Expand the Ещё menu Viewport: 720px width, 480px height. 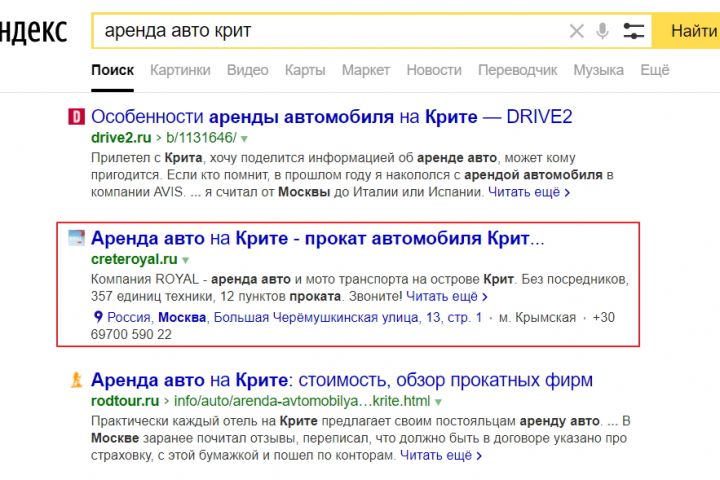click(x=655, y=70)
